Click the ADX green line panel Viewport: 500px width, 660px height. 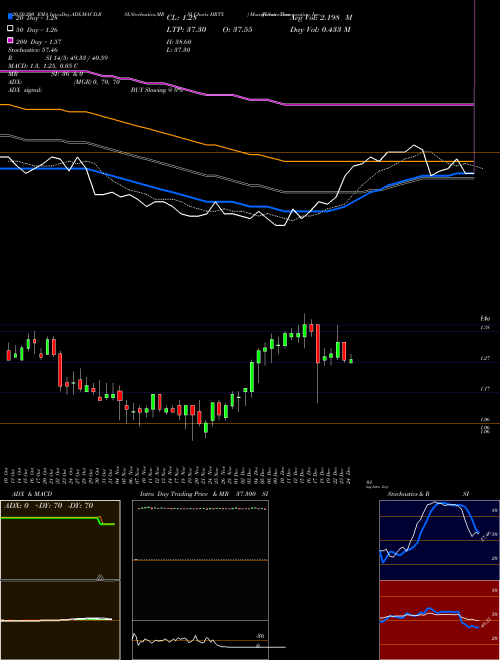60,540
